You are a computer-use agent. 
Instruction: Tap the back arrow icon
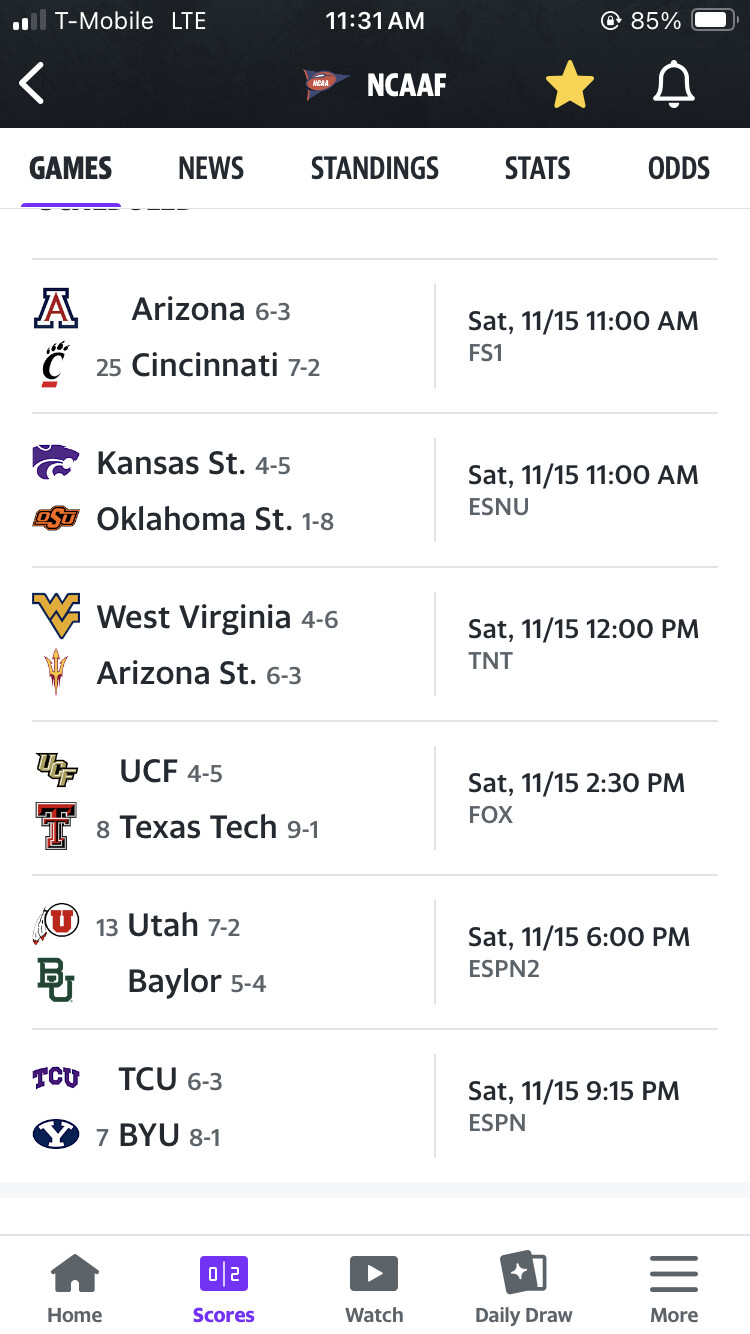pyautogui.click(x=33, y=84)
